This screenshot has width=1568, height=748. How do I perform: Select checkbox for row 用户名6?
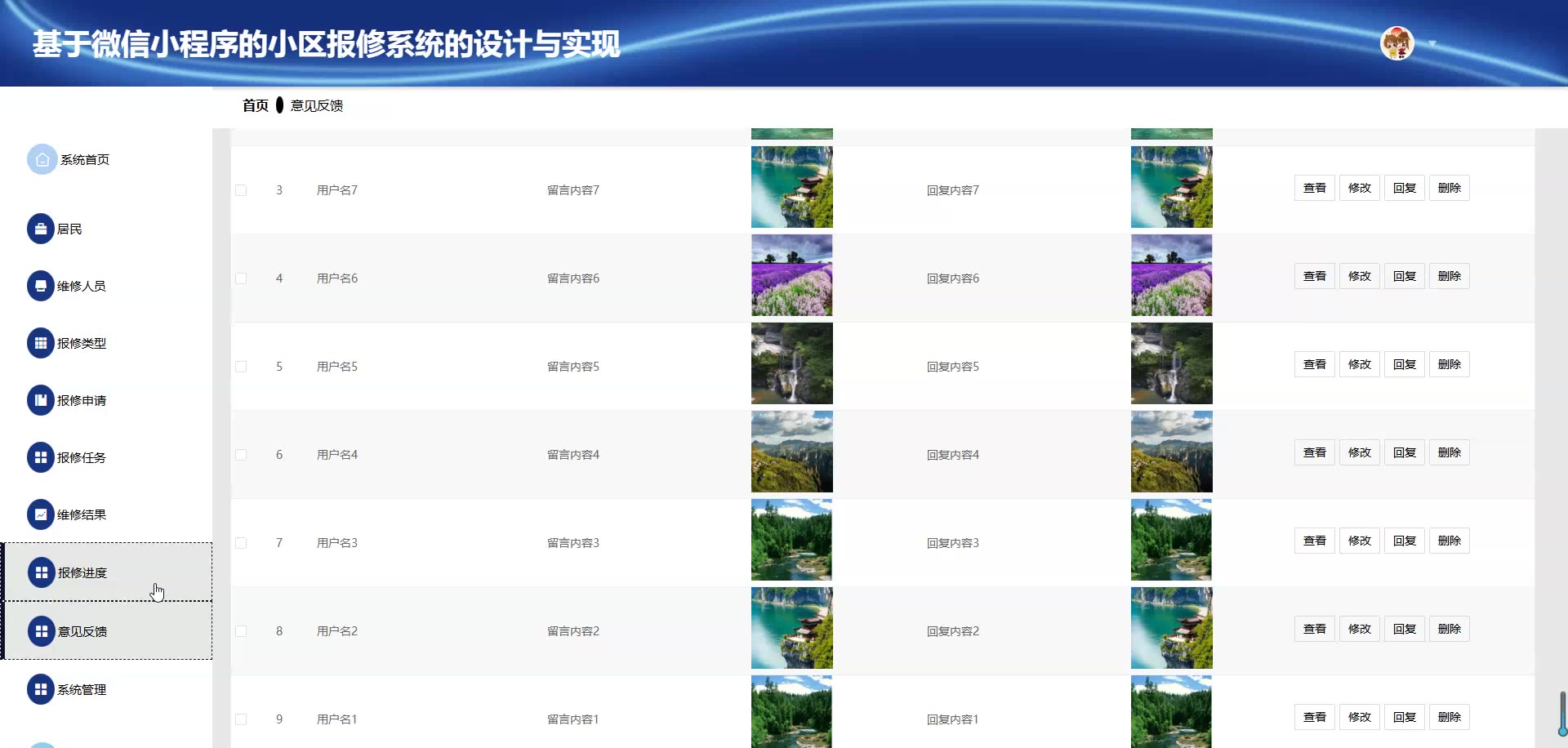pos(241,278)
